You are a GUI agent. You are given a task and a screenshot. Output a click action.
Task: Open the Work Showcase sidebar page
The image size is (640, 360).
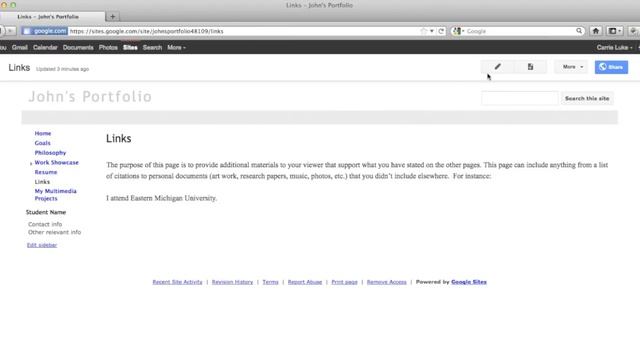(56, 162)
